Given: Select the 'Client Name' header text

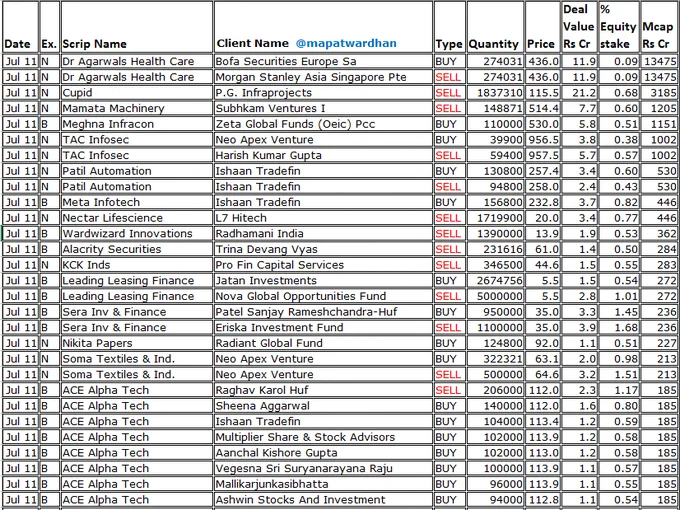Looking at the screenshot, I should (252, 43).
